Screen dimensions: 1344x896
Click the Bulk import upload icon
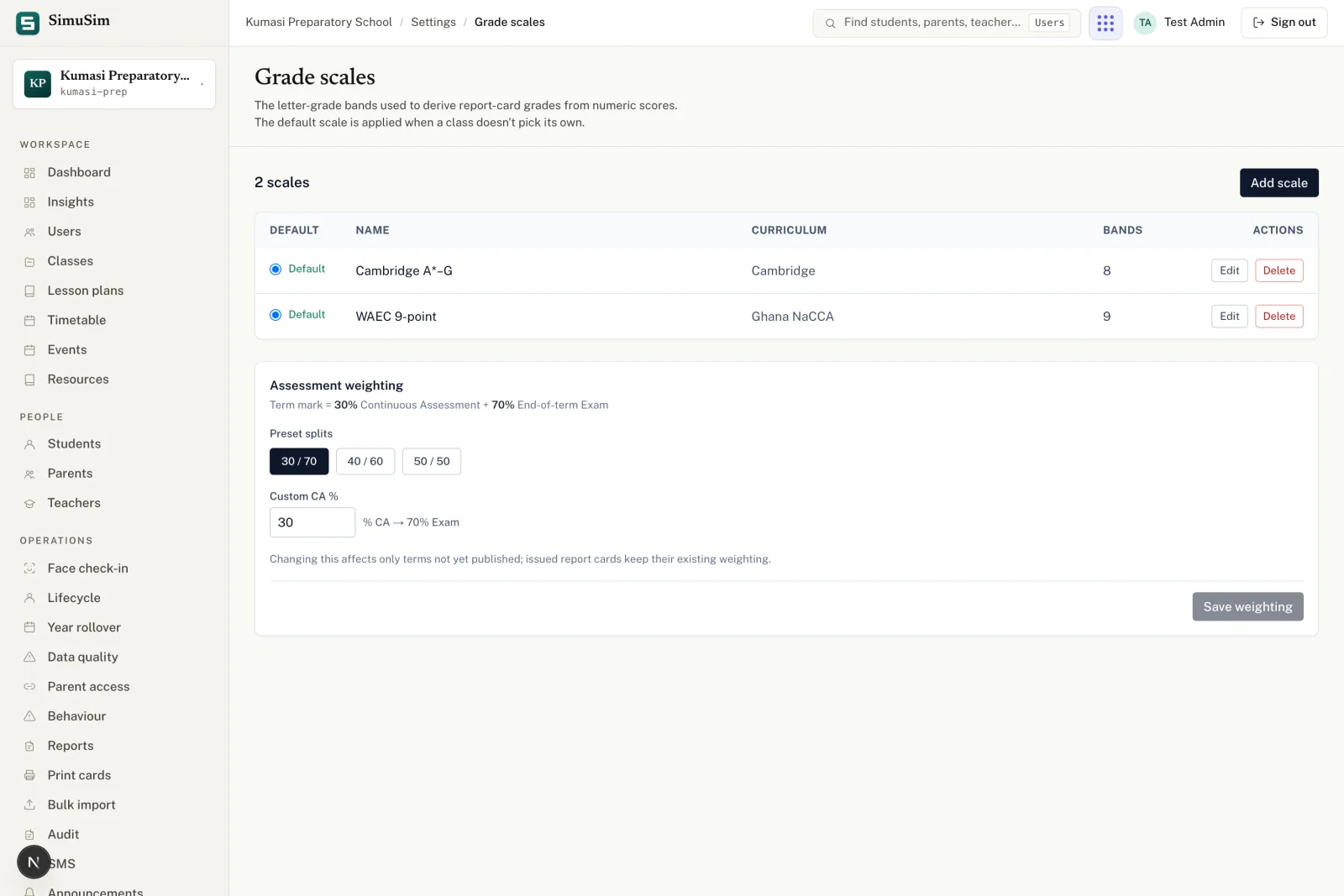[x=29, y=804]
